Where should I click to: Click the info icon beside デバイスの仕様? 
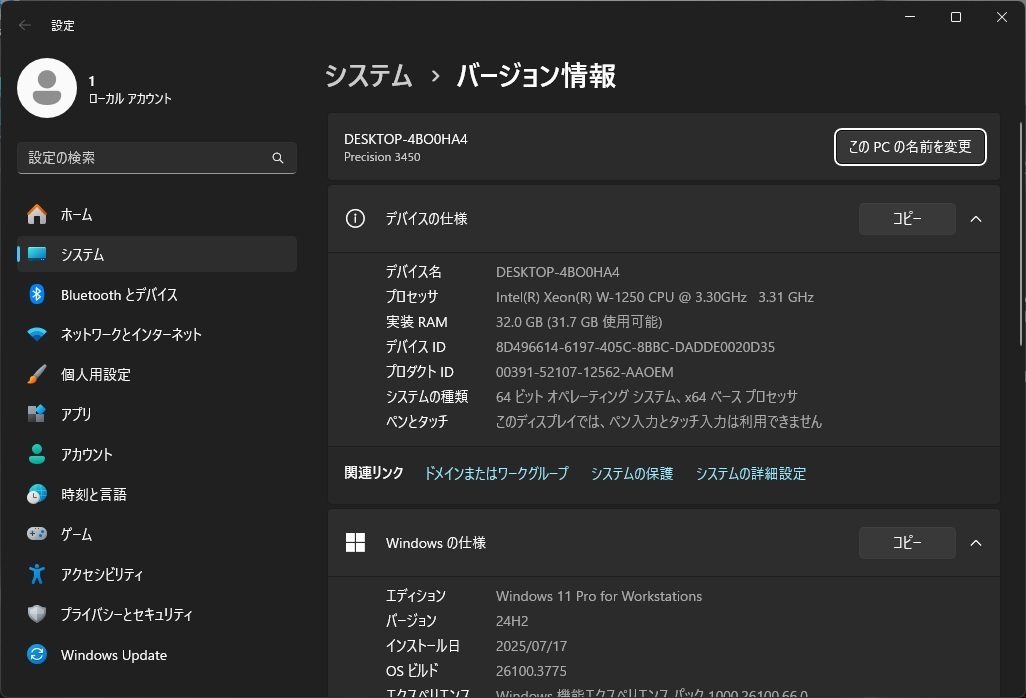click(355, 218)
